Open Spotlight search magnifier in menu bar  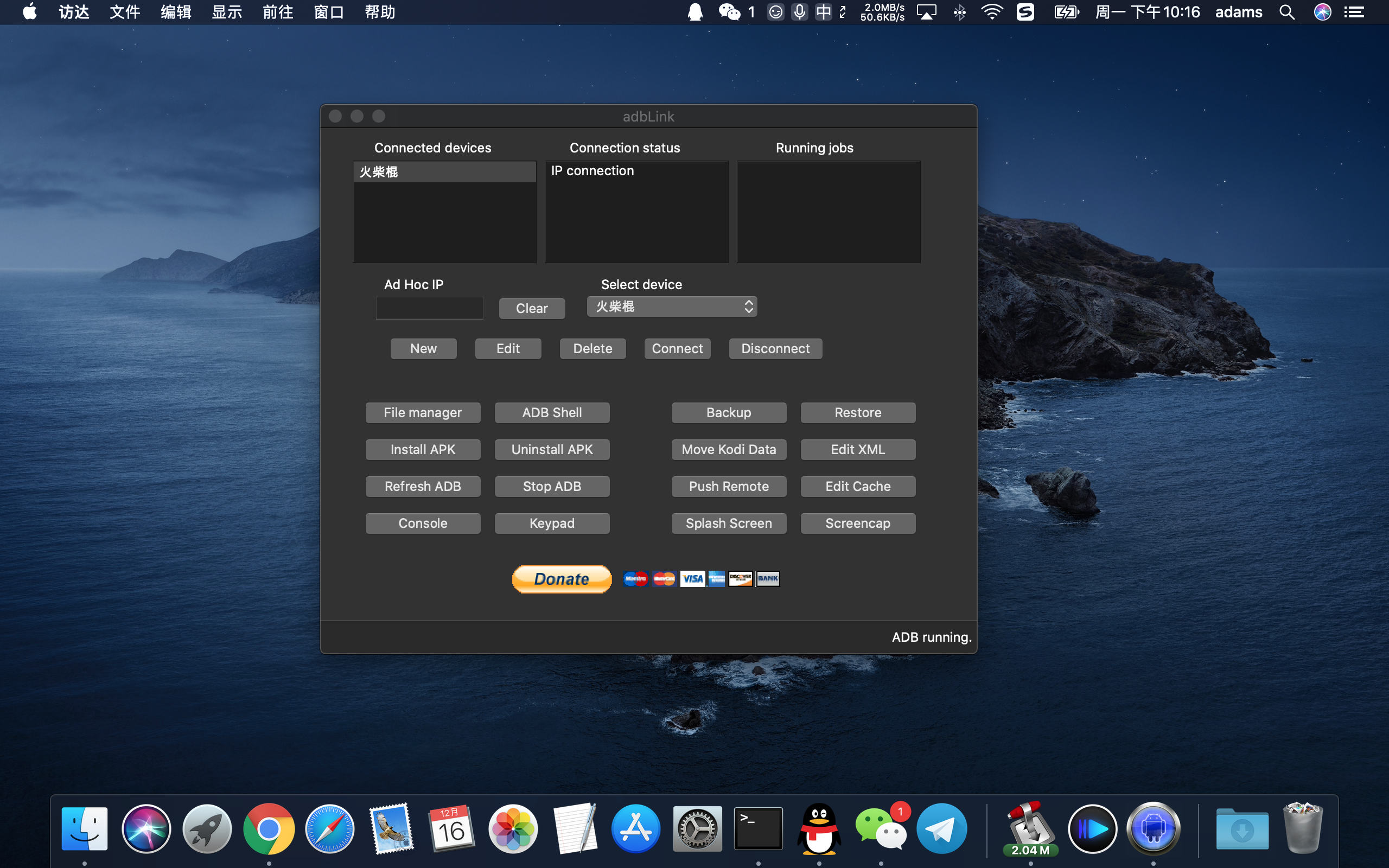pyautogui.click(x=1287, y=12)
